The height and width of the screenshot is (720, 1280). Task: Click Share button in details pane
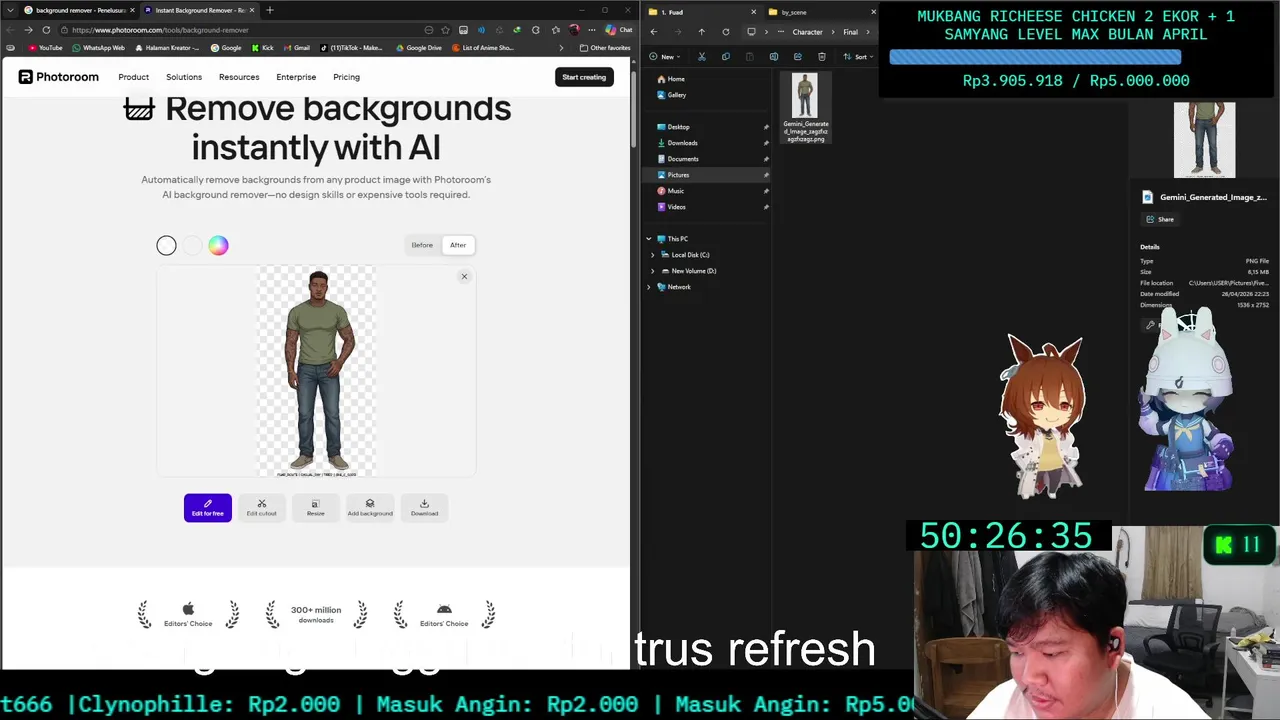pos(1160,219)
